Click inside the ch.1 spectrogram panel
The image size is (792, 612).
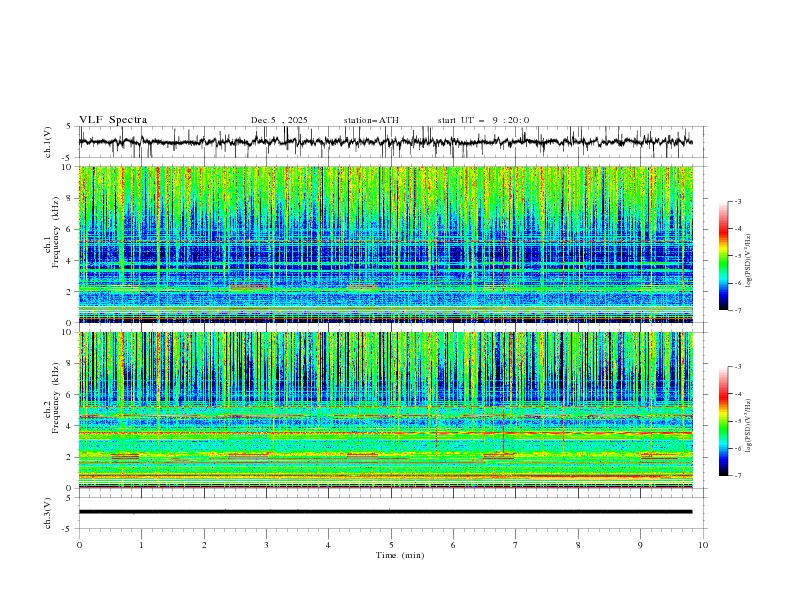coord(385,244)
